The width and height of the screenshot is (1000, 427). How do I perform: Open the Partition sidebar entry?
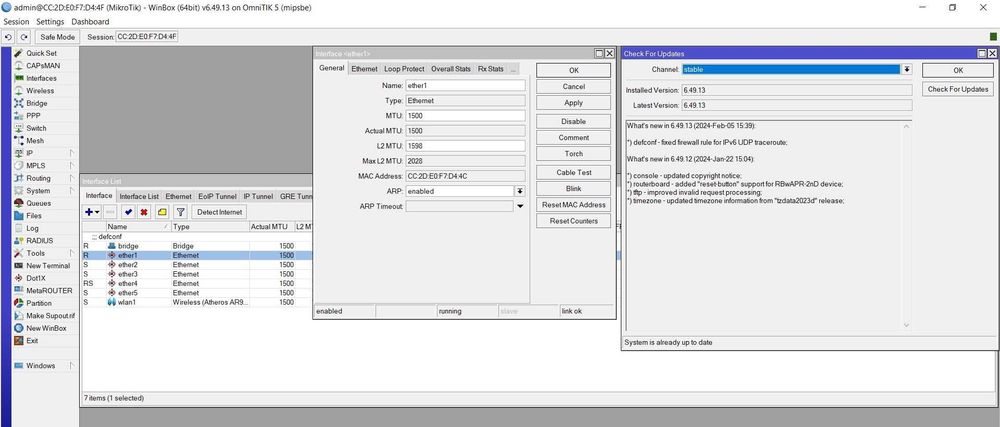(39, 303)
